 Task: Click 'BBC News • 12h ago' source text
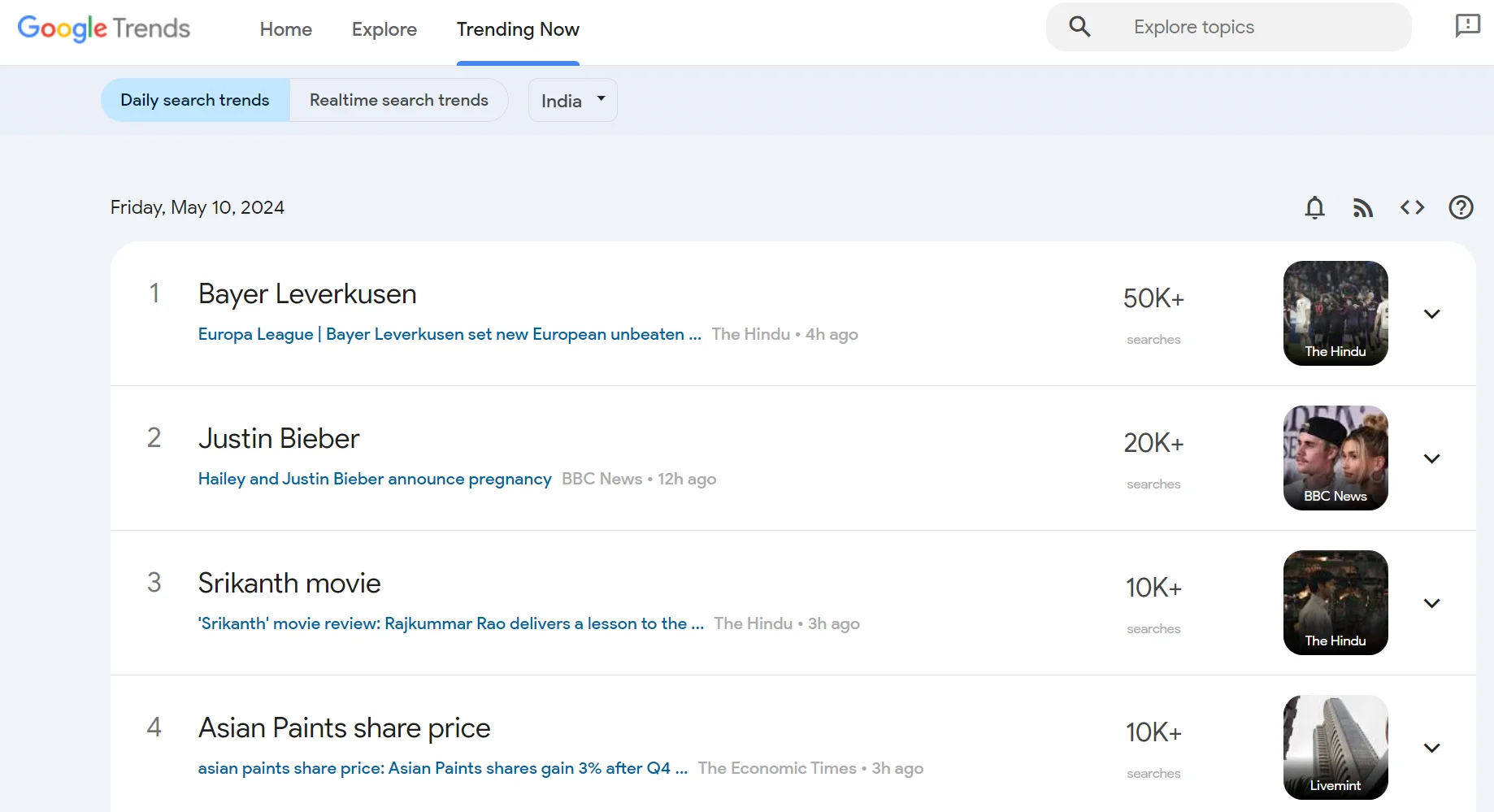[639, 479]
